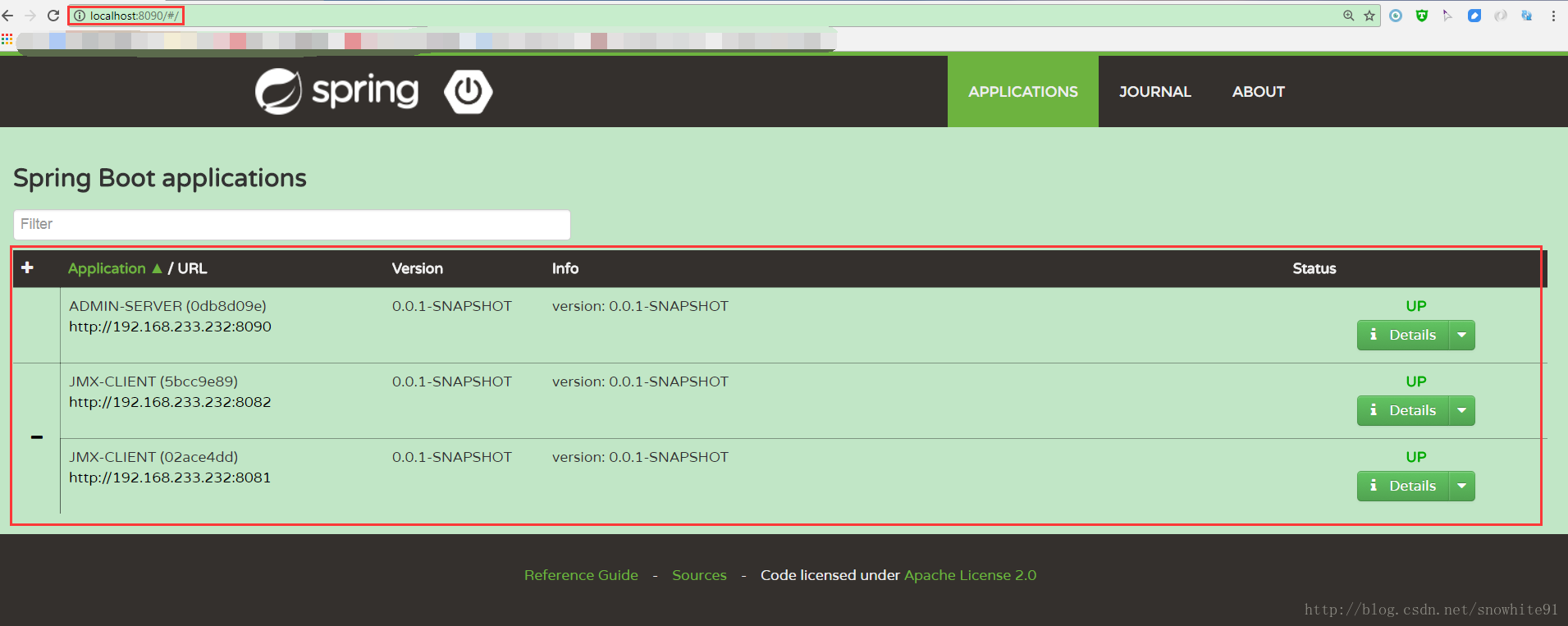
Task: Select JMX-CLIENT (02ace4dd) application name
Action: click(153, 457)
